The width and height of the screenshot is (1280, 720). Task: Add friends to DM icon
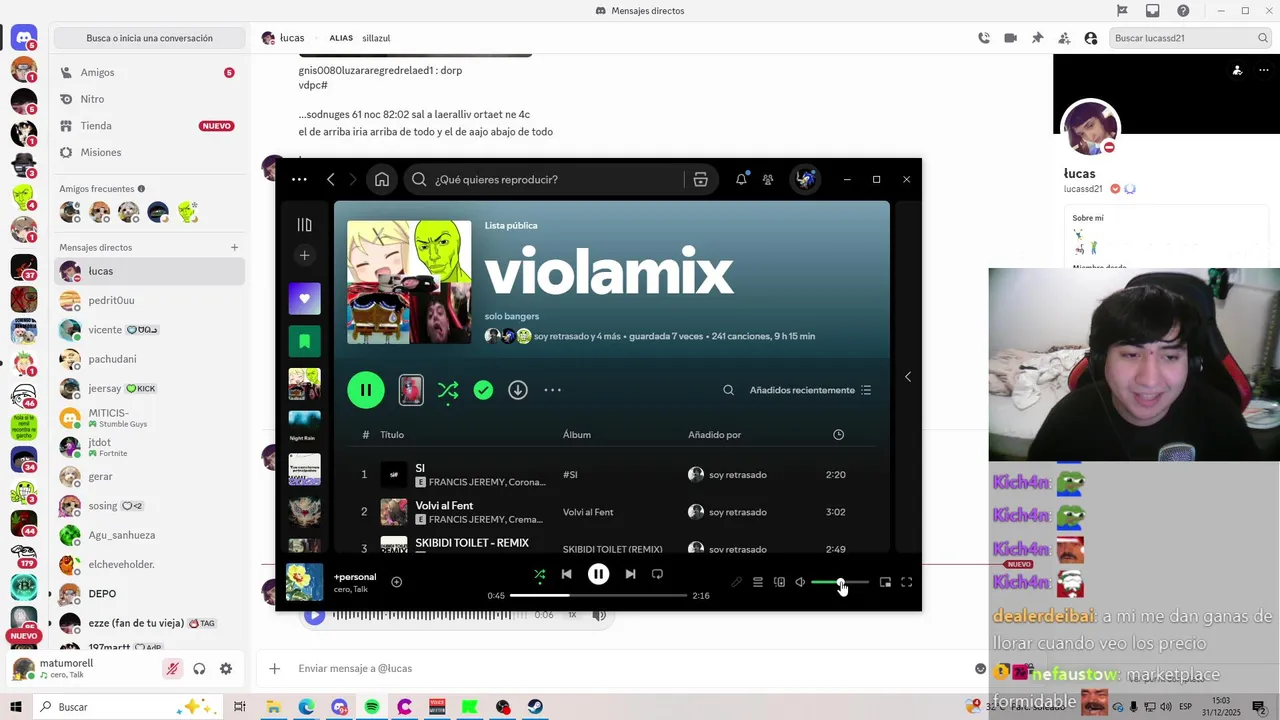(1064, 38)
